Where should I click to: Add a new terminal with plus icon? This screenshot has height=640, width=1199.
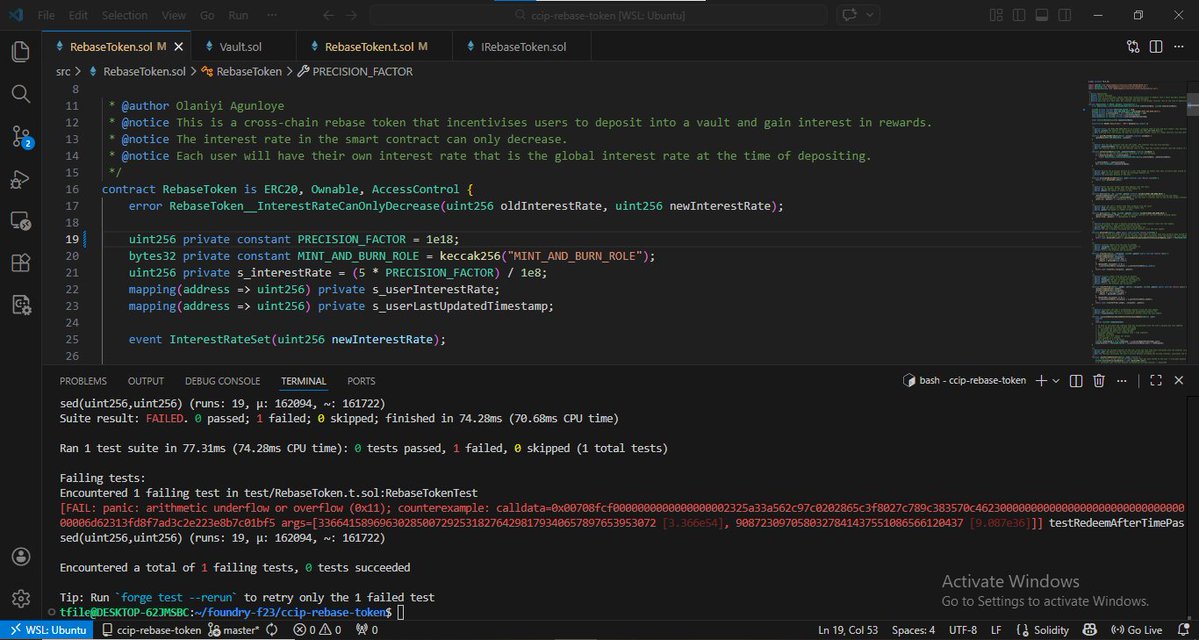(x=1041, y=381)
